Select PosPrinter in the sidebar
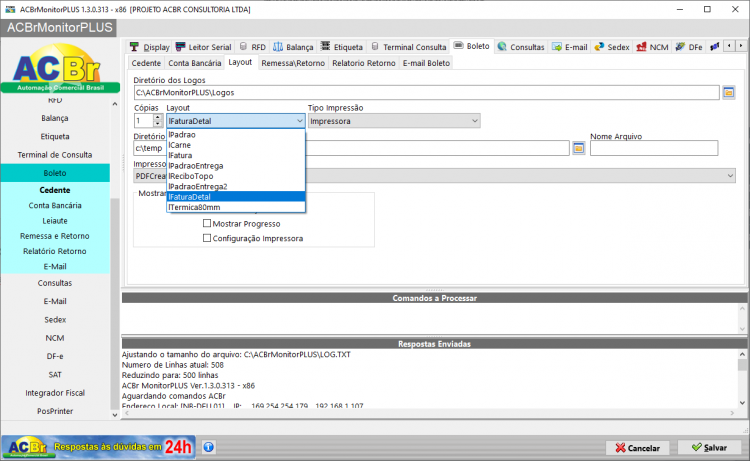The width and height of the screenshot is (750, 461). (55, 411)
